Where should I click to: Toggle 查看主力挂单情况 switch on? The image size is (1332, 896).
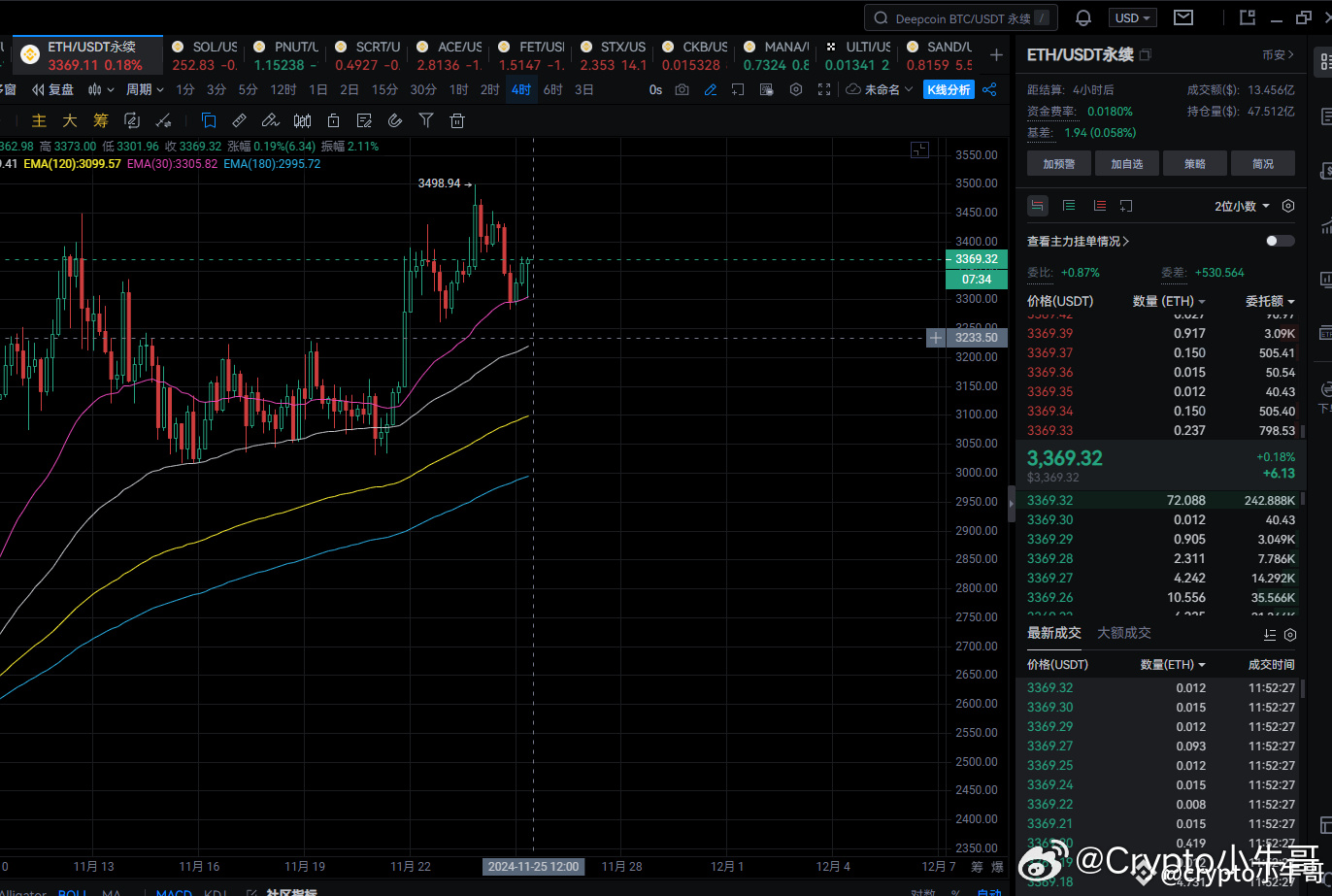click(x=1279, y=241)
